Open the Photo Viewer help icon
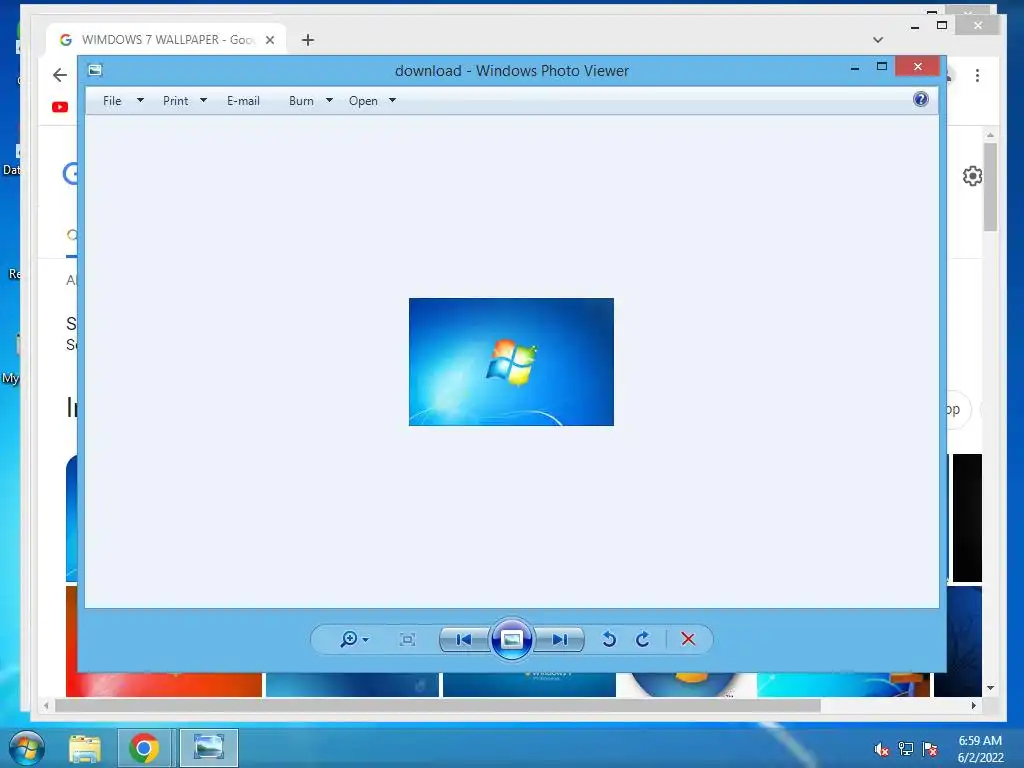1024x768 pixels. 920,99
